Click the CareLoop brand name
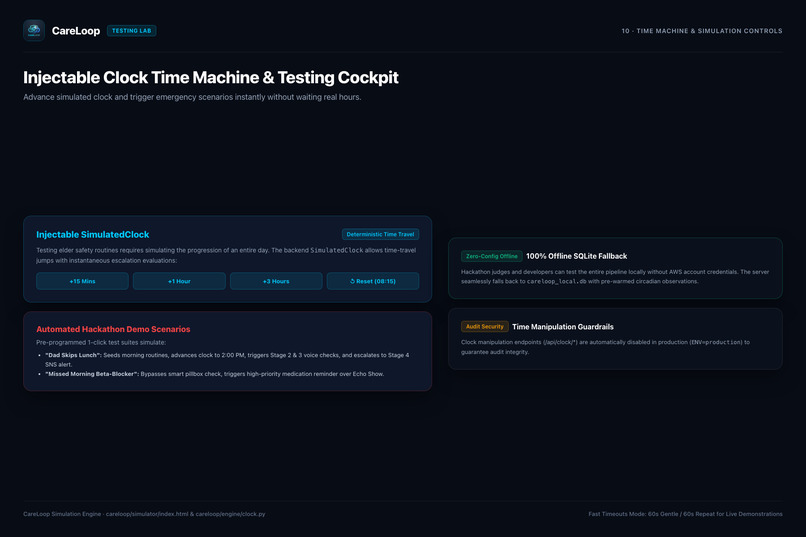The image size is (806, 537). click(76, 31)
